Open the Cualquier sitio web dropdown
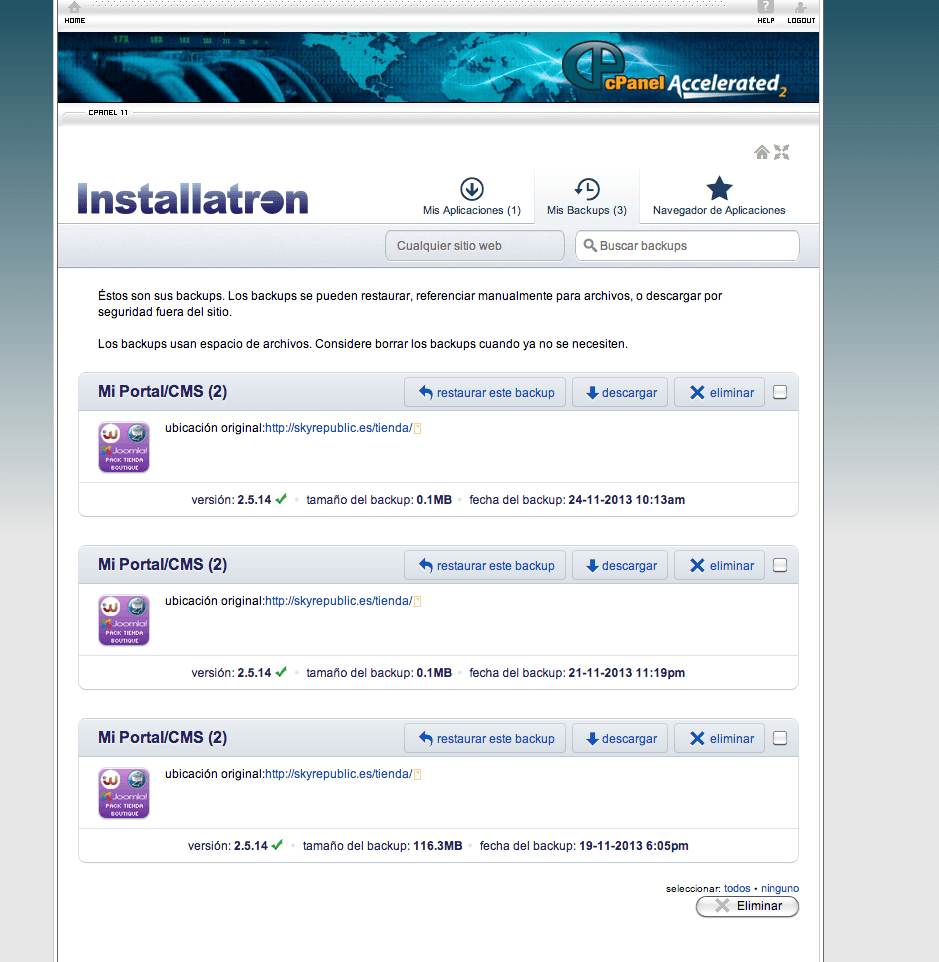939x962 pixels. (475, 245)
